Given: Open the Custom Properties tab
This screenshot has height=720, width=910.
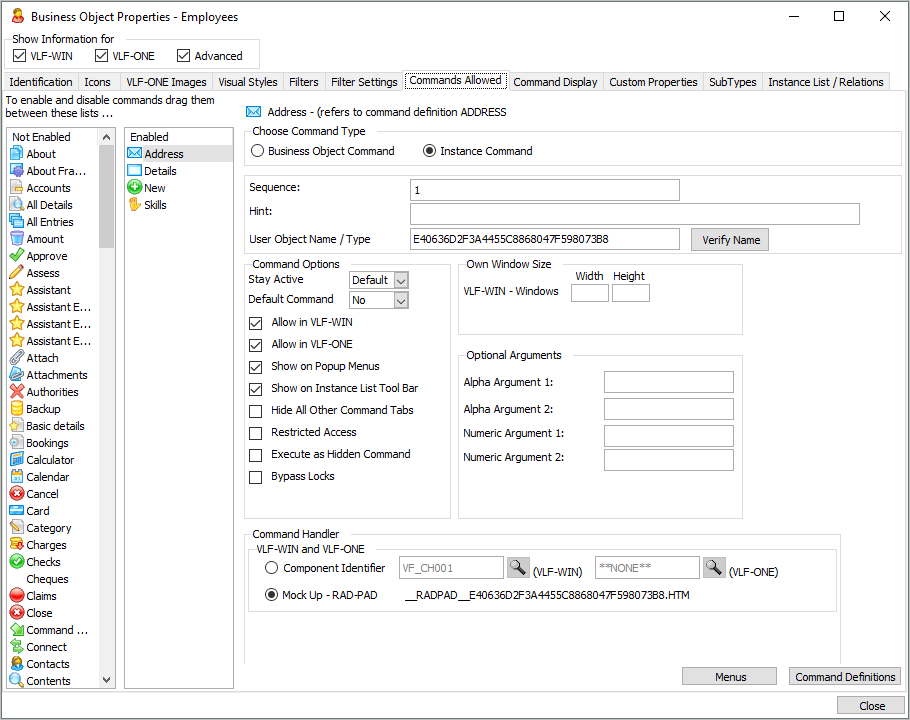Looking at the screenshot, I should coord(653,82).
